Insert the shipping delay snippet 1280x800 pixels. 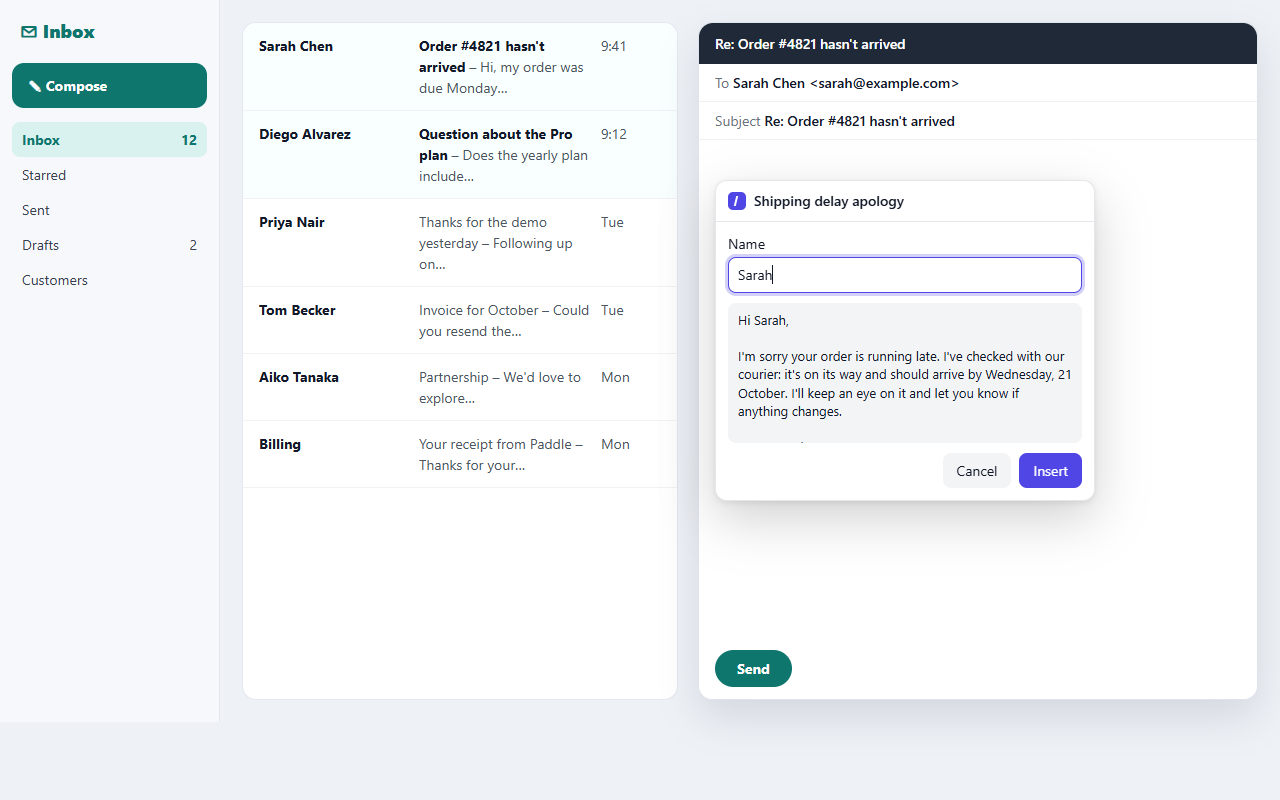tap(1050, 471)
